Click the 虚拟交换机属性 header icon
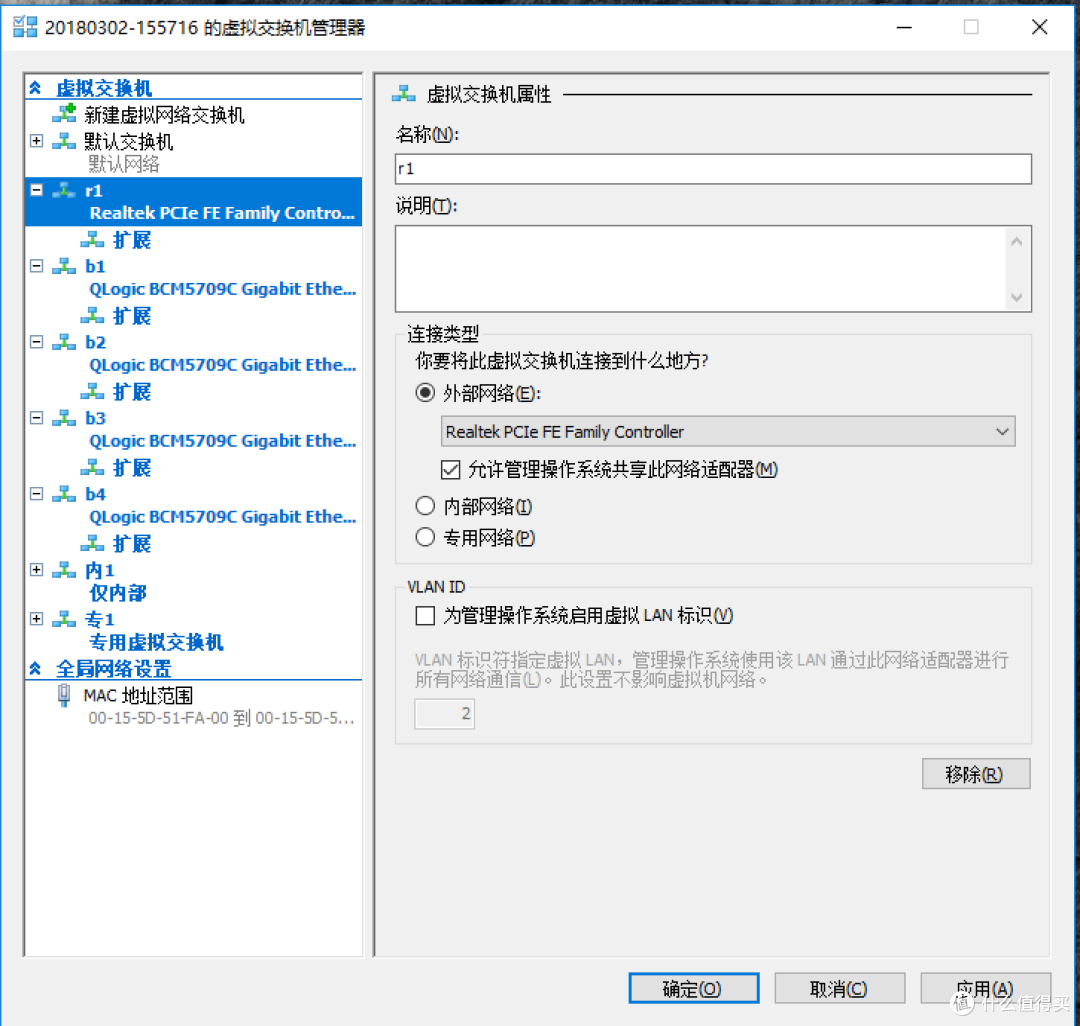Viewport: 1080px width, 1026px height. pos(404,94)
